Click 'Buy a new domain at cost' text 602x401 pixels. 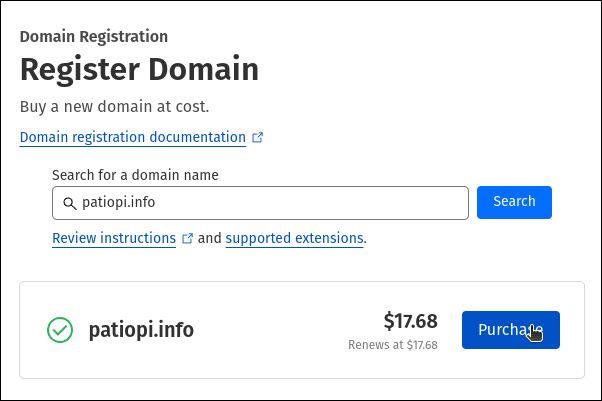point(115,106)
